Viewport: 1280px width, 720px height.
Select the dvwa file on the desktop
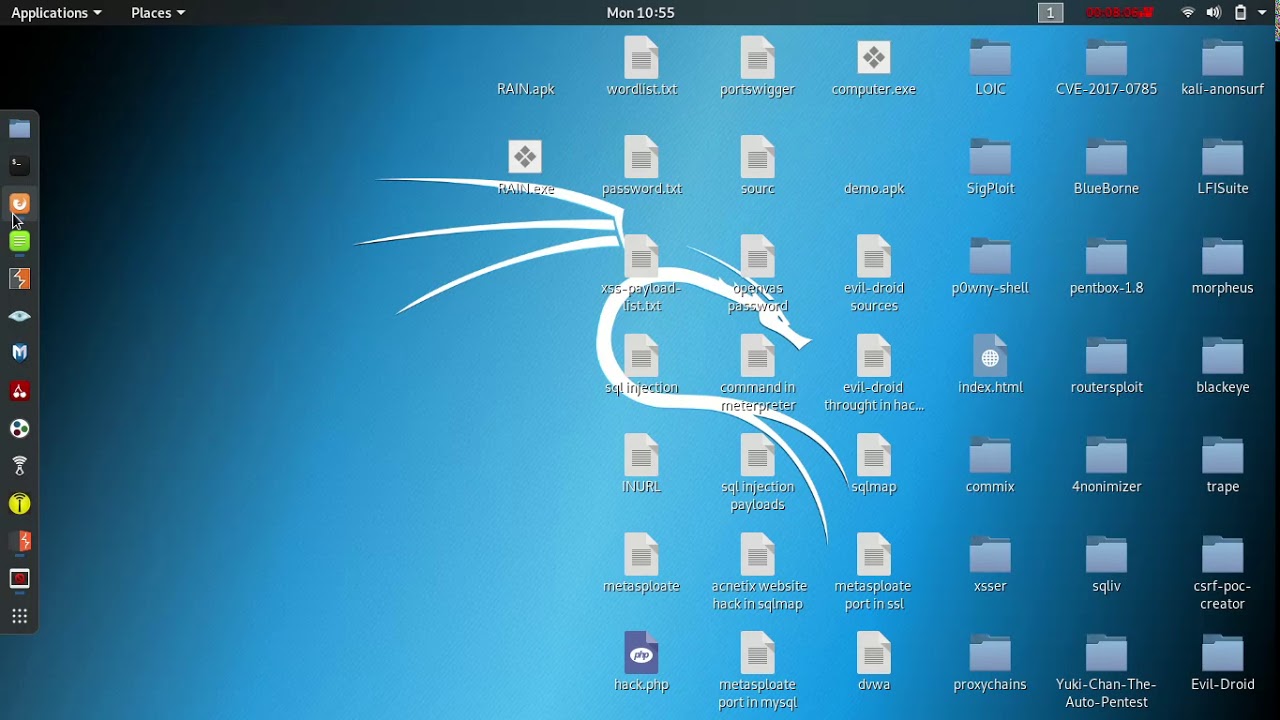pyautogui.click(x=874, y=663)
